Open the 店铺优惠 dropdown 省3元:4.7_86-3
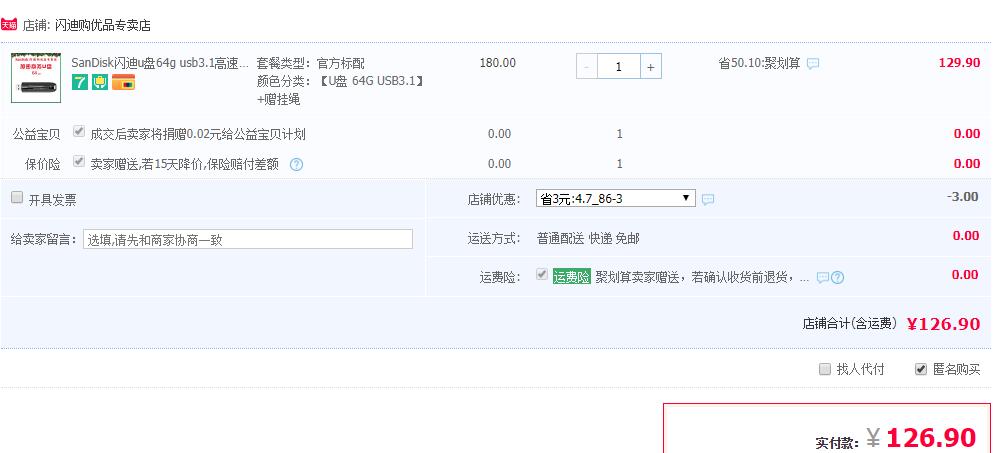1001x453 pixels. [616, 198]
